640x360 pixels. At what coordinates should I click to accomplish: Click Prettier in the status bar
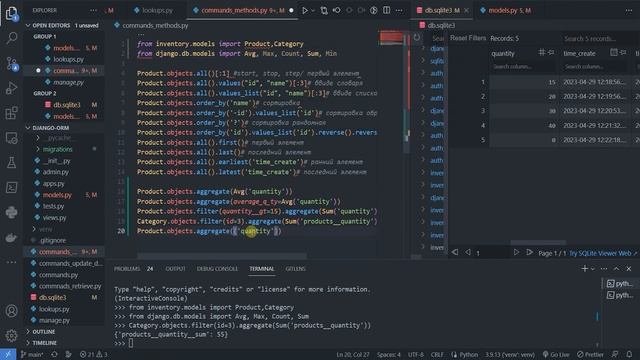point(590,354)
